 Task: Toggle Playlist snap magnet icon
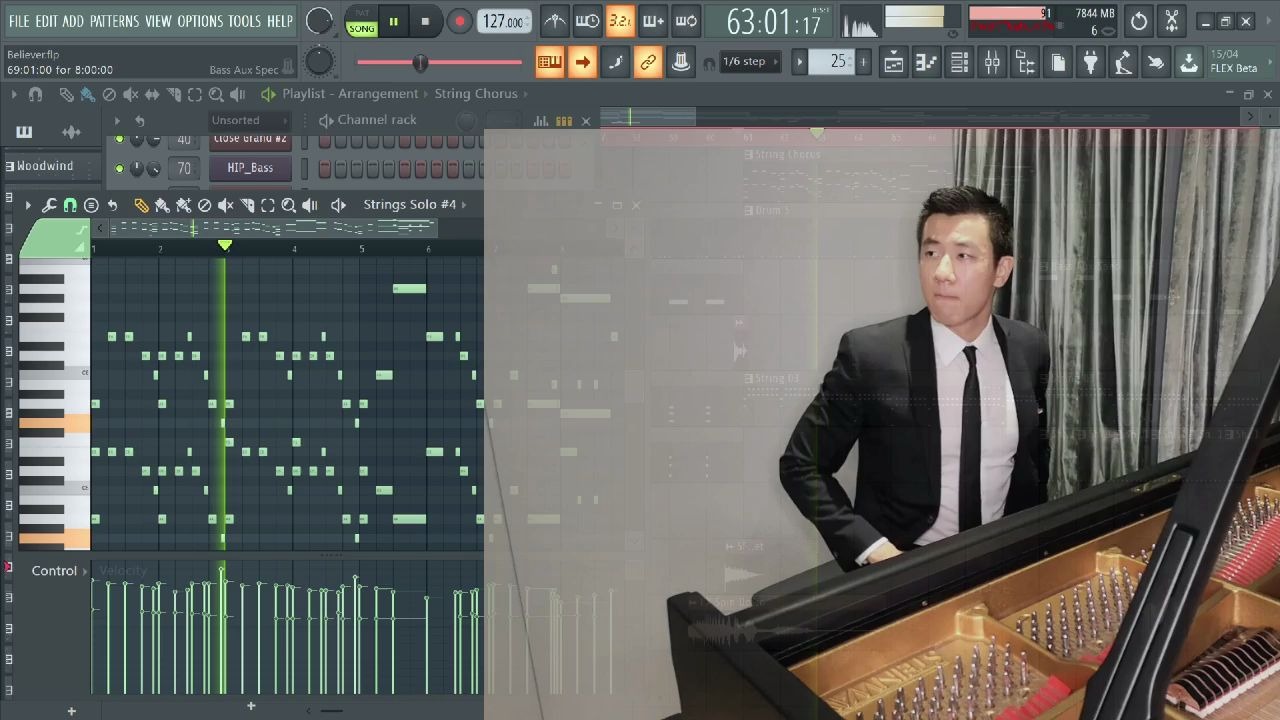coord(36,94)
